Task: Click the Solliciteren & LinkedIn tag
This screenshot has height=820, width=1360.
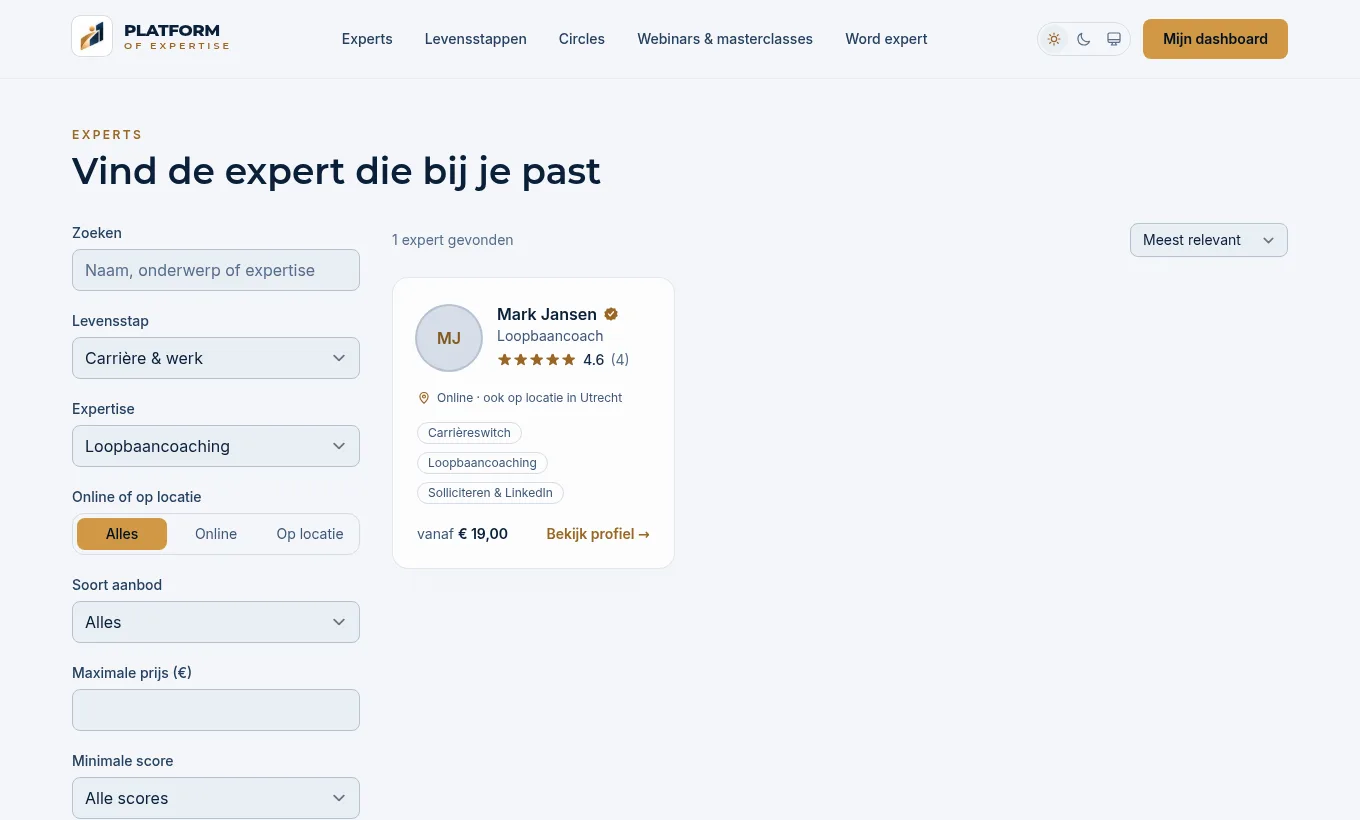Action: (x=490, y=493)
